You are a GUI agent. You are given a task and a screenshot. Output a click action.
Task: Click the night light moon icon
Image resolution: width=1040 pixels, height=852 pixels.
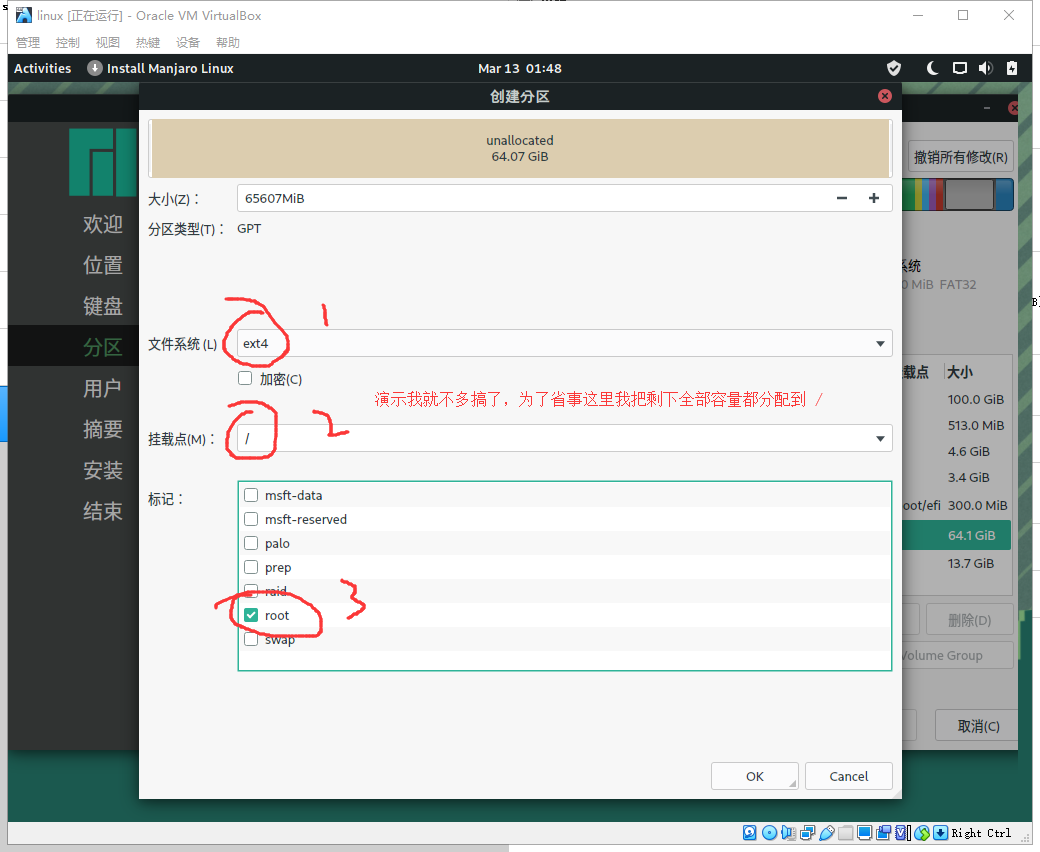click(x=933, y=68)
